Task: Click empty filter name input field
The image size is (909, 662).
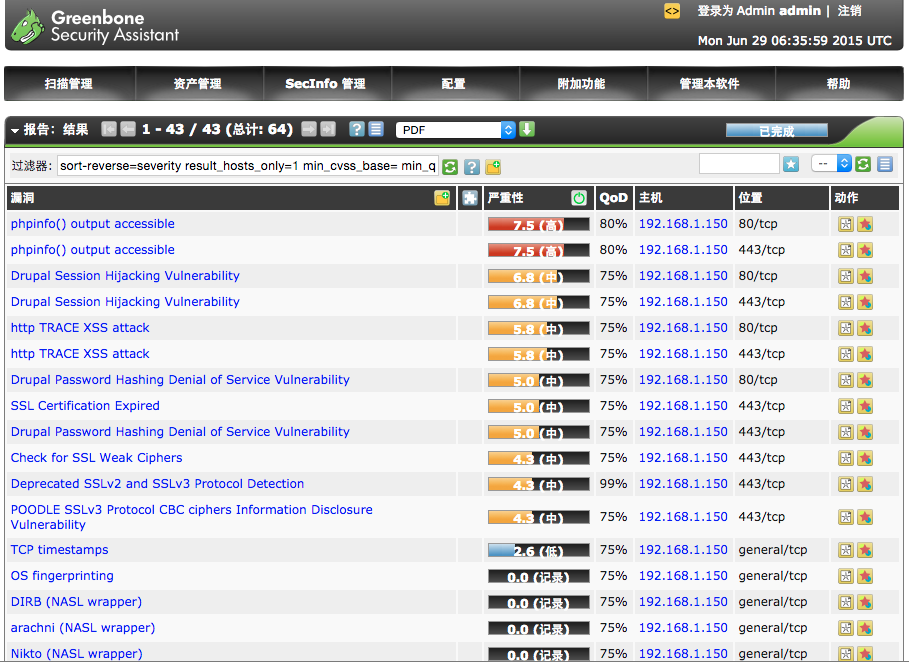Action: tap(739, 164)
